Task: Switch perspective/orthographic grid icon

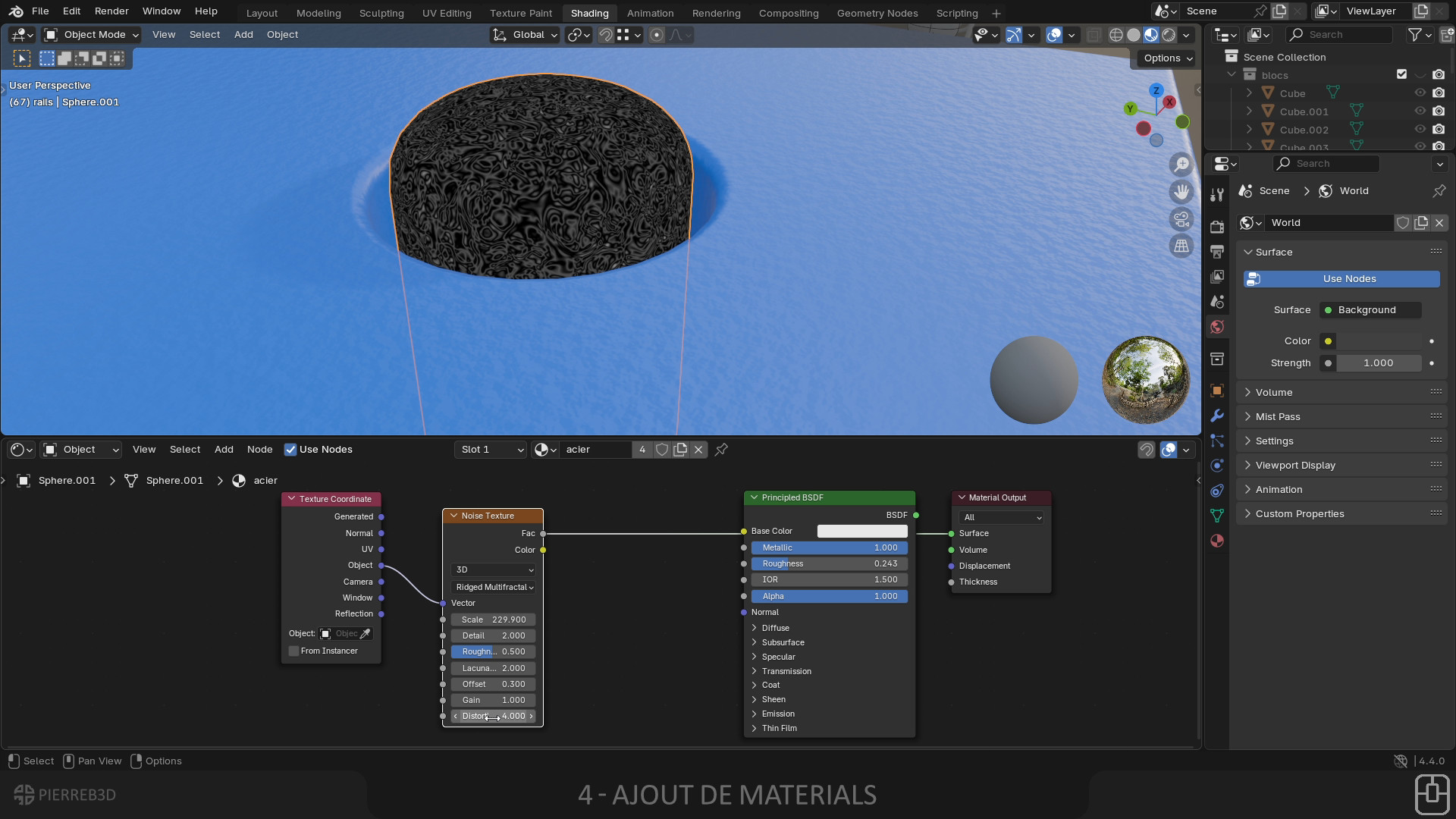Action: coord(1181,246)
